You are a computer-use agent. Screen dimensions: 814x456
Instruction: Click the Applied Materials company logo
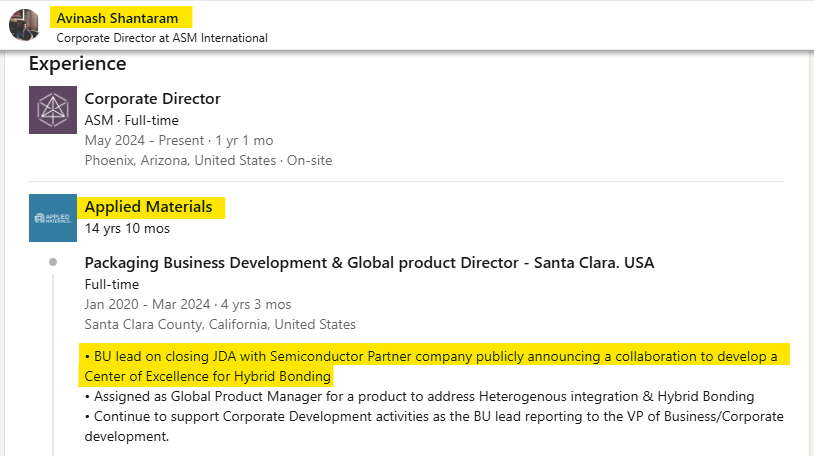coord(53,218)
